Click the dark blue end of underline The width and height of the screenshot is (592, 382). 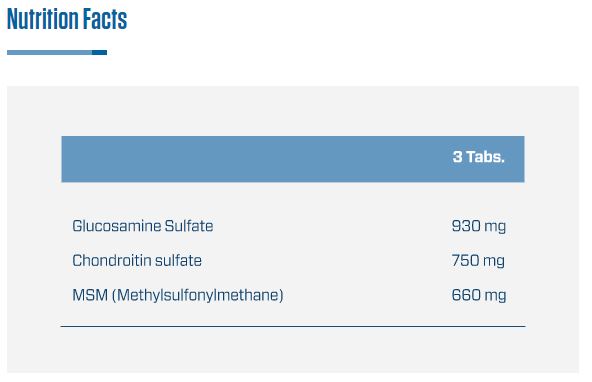100,52
